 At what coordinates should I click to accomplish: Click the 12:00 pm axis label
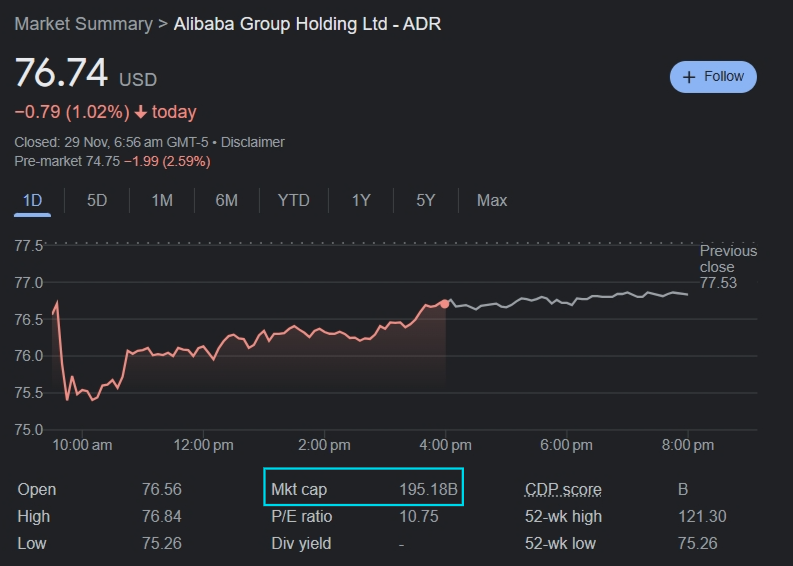click(203, 445)
